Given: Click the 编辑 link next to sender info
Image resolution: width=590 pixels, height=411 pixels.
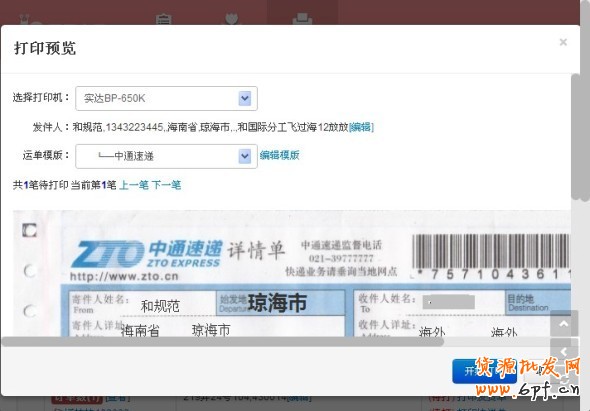Looking at the screenshot, I should coord(361,127).
